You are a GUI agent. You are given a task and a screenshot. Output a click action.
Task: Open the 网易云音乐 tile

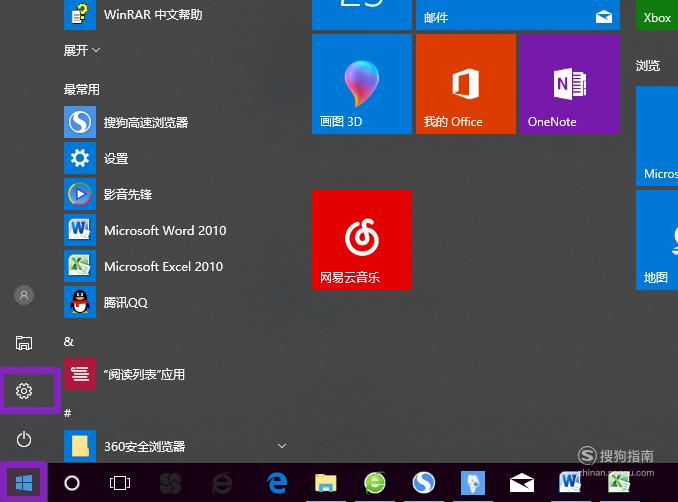pos(362,240)
